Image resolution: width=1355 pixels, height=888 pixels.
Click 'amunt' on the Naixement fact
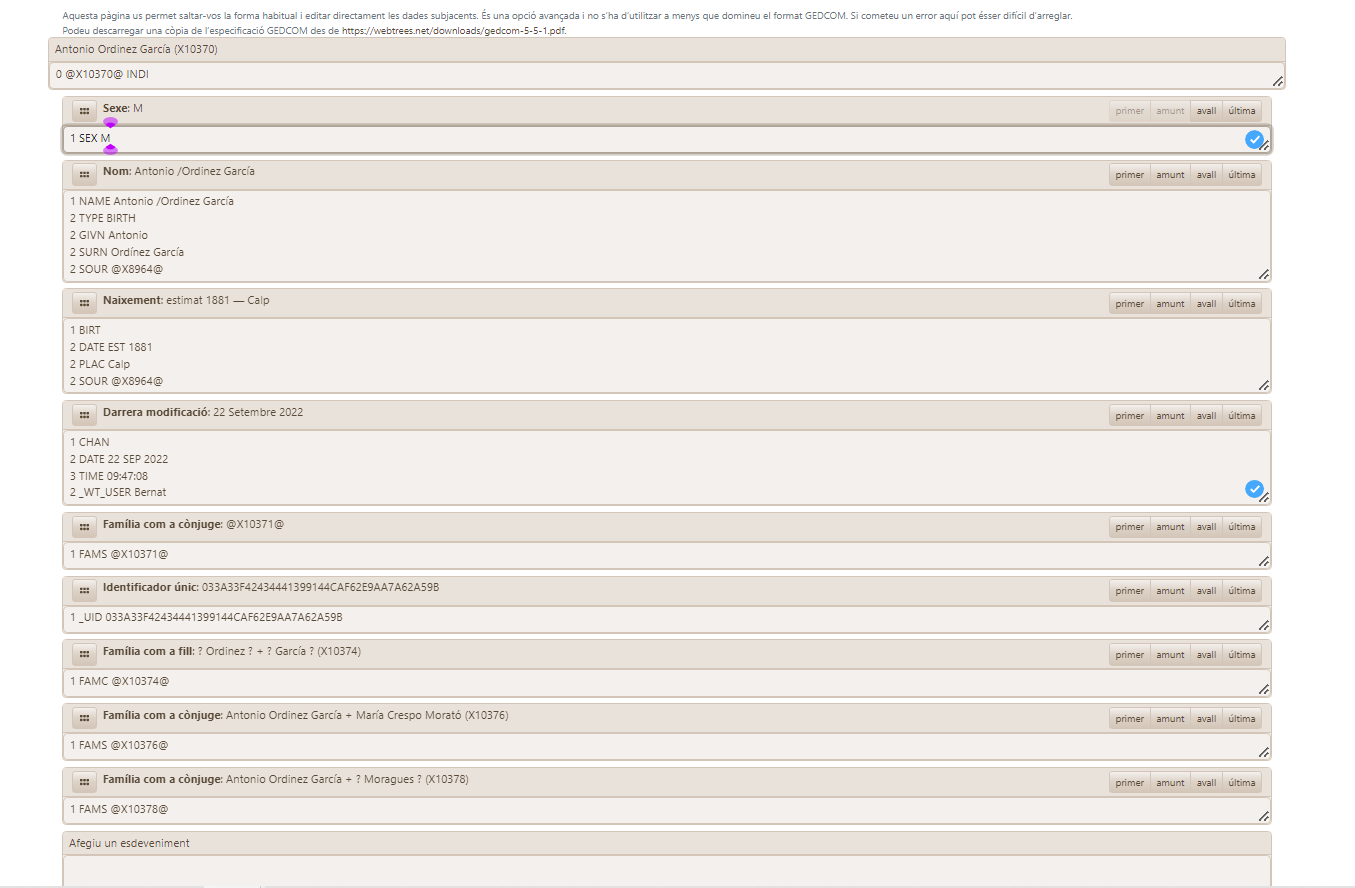click(x=1169, y=303)
